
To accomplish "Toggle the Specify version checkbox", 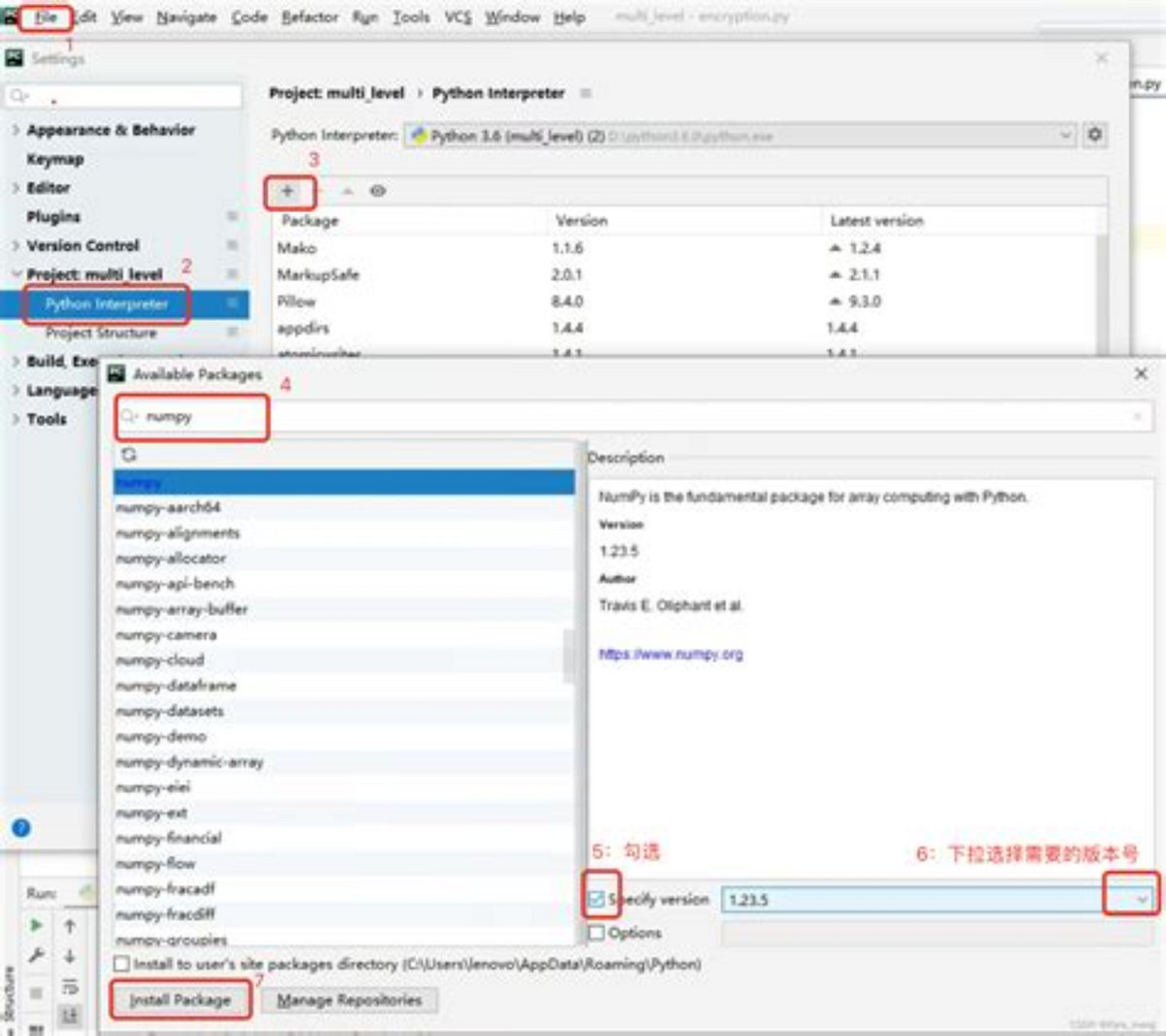I will click(x=598, y=900).
